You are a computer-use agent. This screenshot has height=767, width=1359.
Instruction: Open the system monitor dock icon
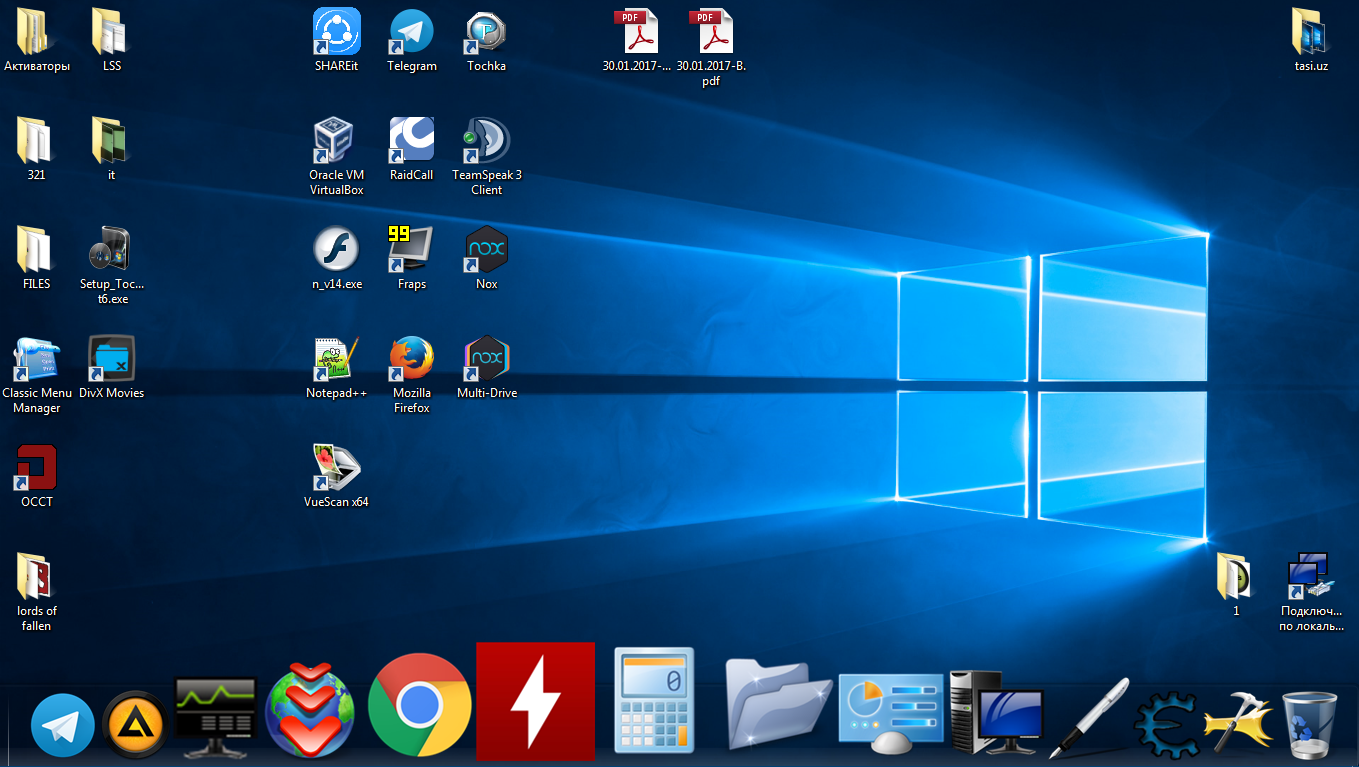[216, 718]
